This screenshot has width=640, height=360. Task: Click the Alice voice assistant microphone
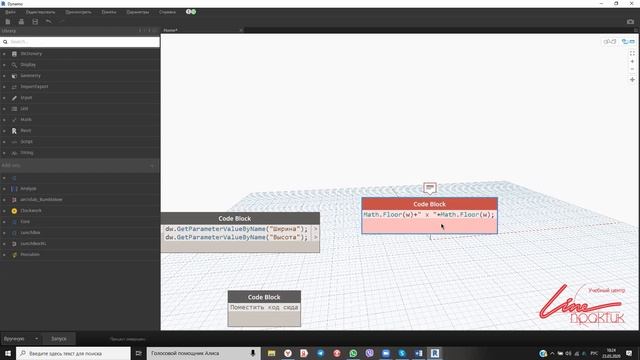(x=253, y=353)
